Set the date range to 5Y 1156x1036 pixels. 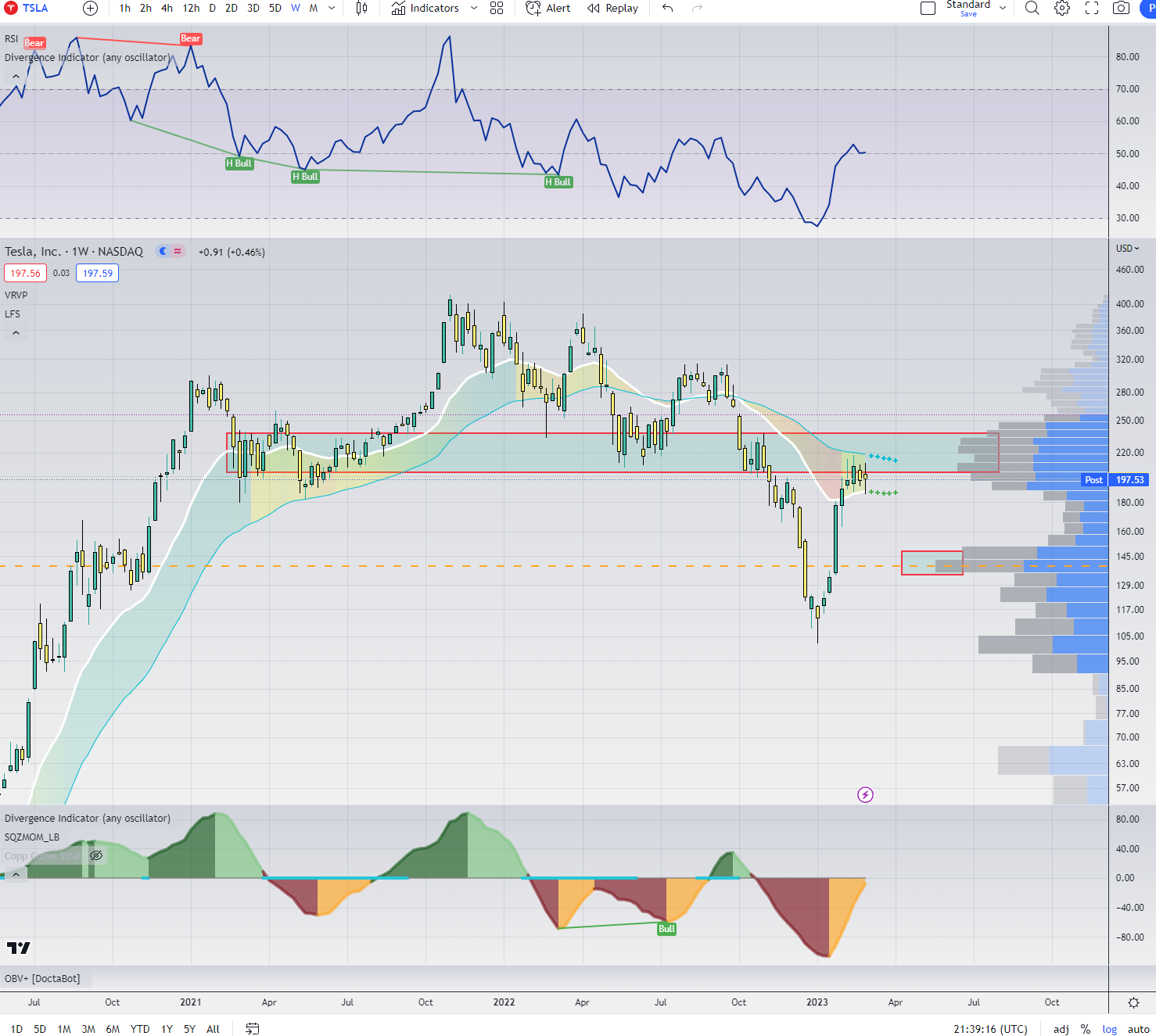[x=189, y=1029]
